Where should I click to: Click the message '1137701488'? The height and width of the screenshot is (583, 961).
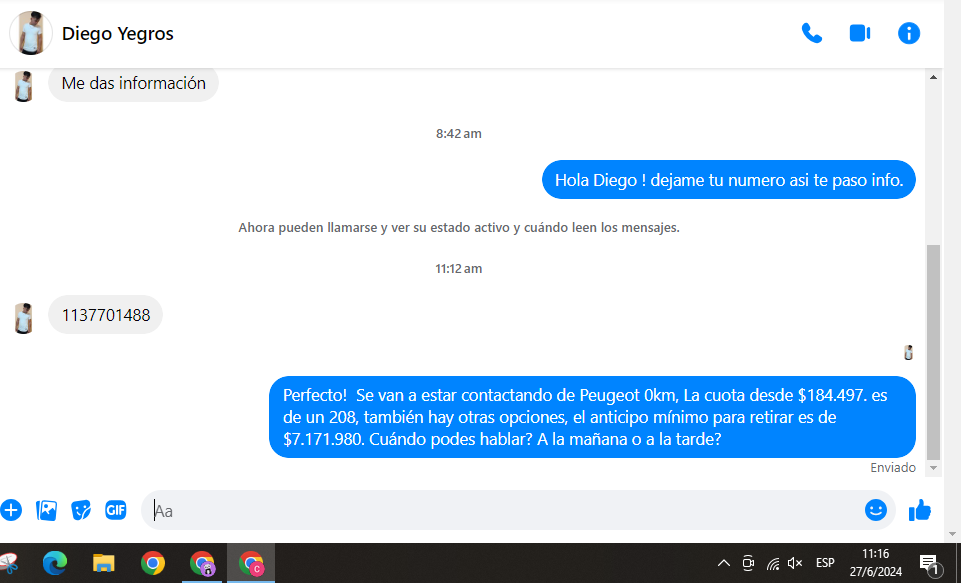(105, 315)
